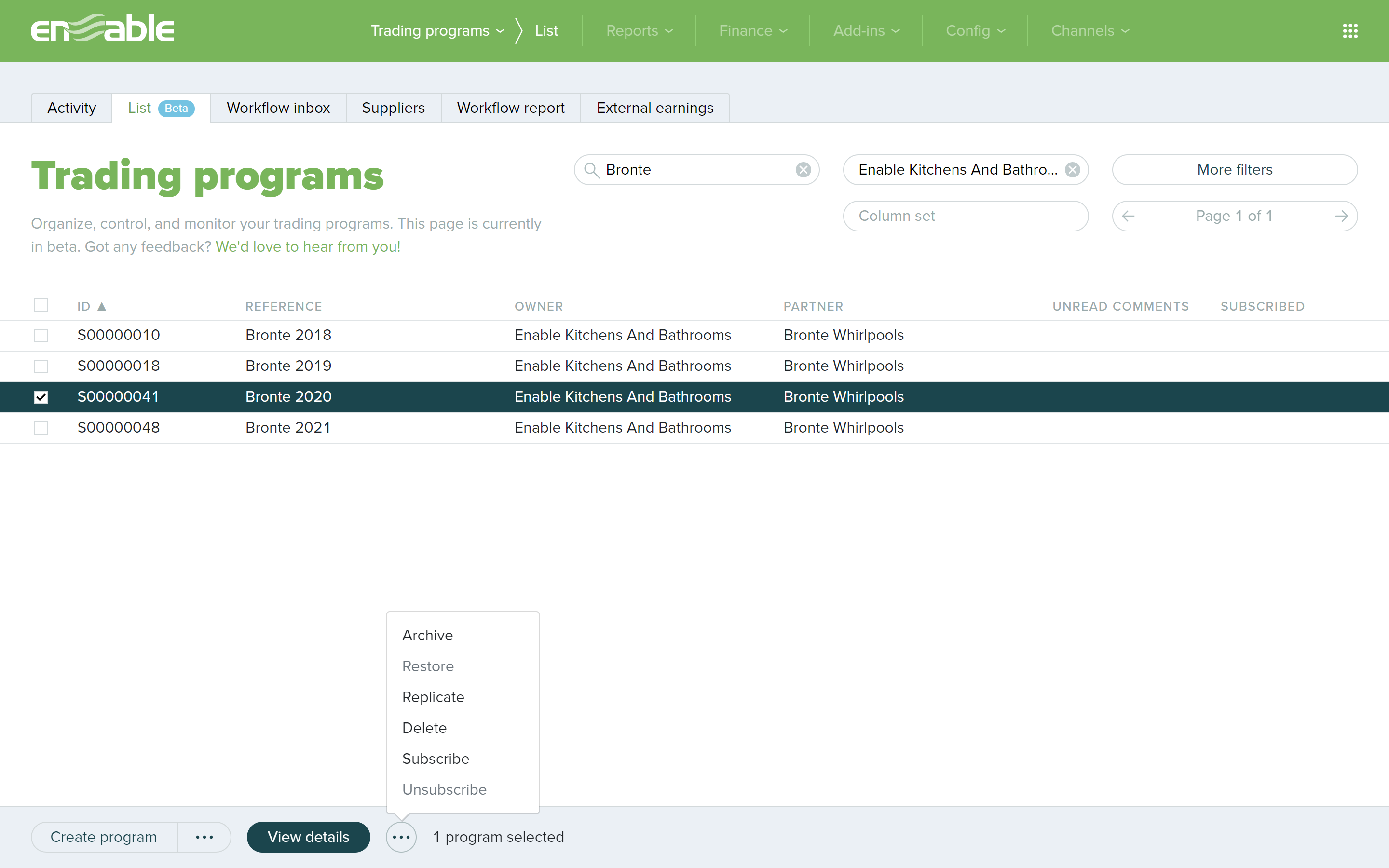Viewport: 1389px width, 868px height.
Task: Switch to the Activity tab
Action: click(72, 108)
